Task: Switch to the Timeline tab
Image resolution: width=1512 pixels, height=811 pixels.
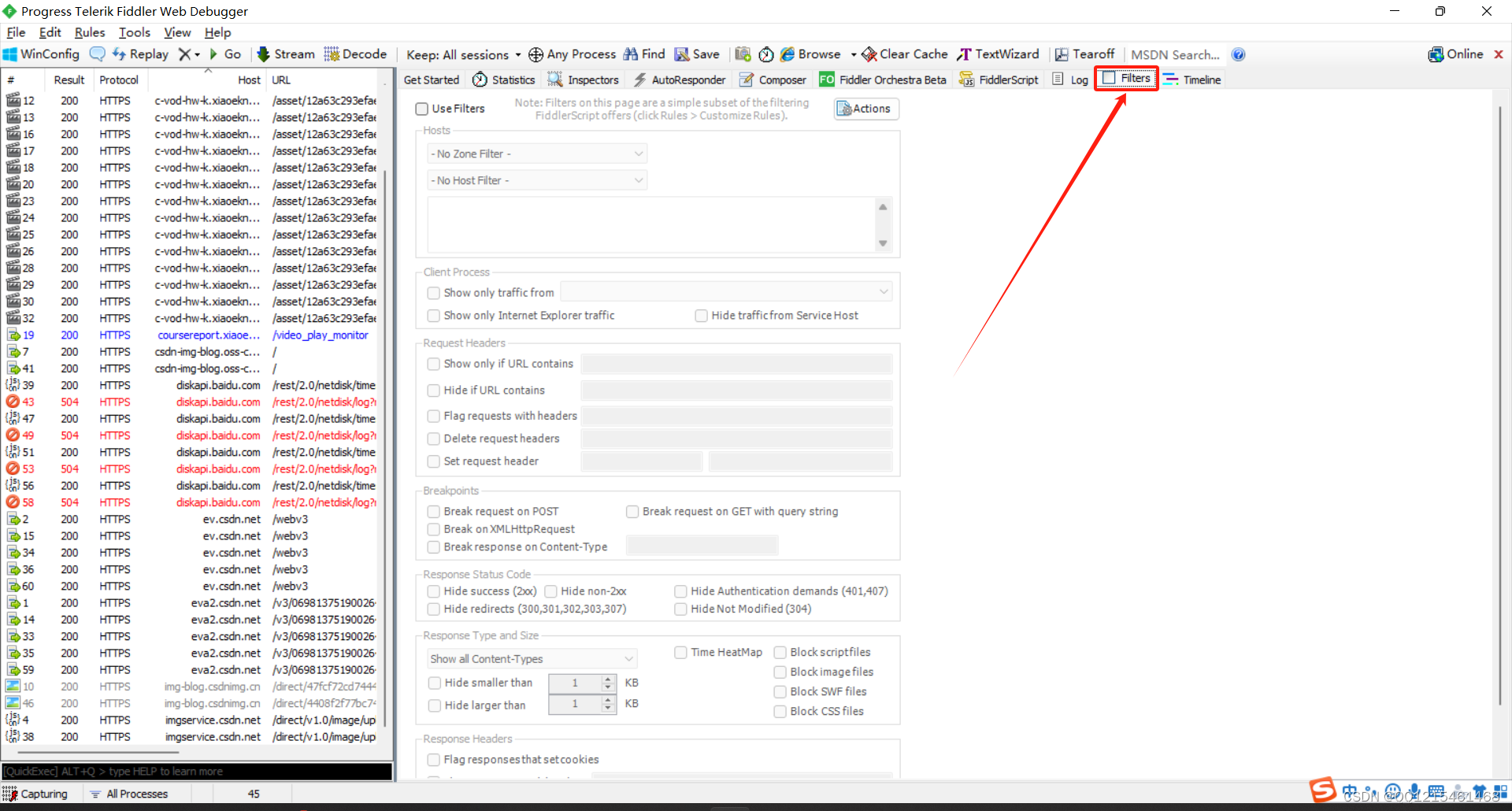Action: [x=1192, y=80]
